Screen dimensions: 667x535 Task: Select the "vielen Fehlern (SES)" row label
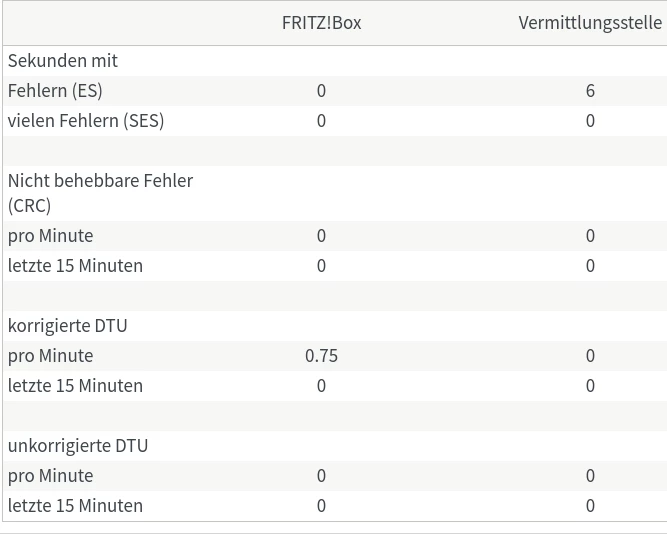86,121
